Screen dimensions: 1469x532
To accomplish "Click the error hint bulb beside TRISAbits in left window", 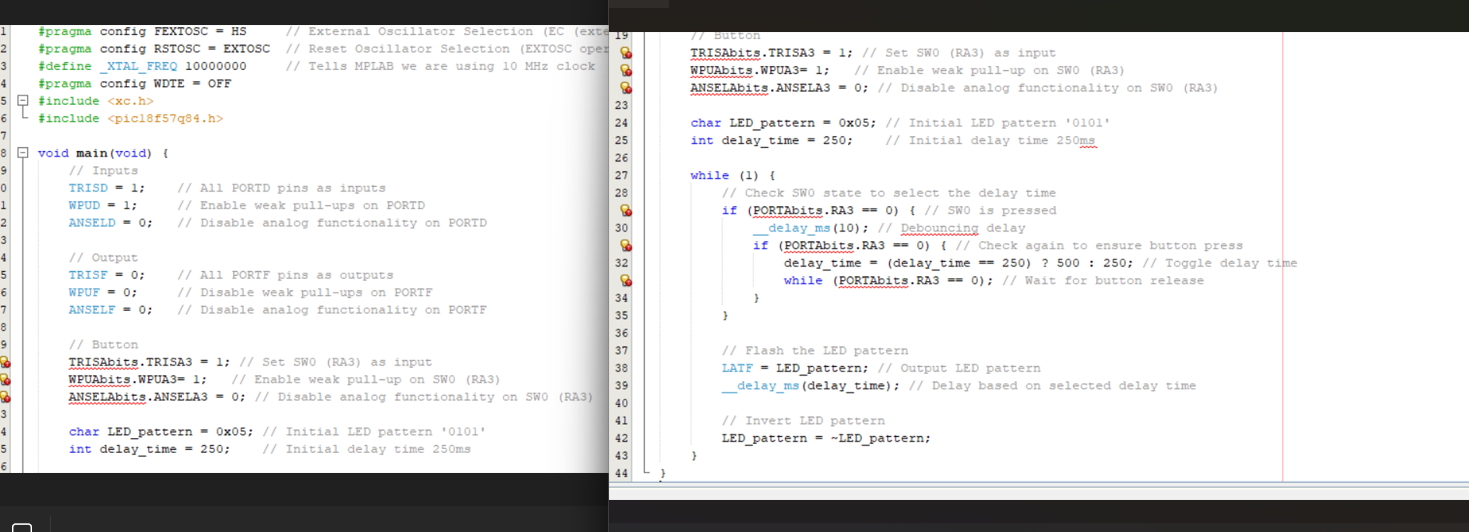I will pyautogui.click(x=4, y=363).
